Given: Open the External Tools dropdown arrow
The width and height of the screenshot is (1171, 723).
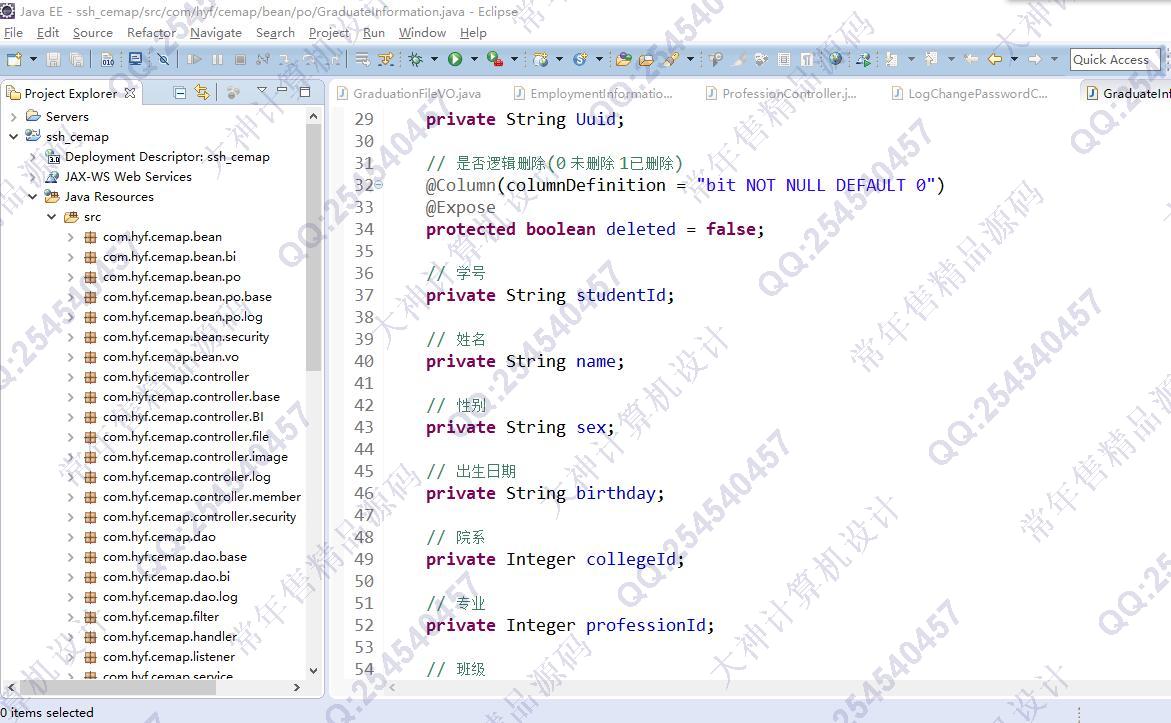Looking at the screenshot, I should (514, 59).
